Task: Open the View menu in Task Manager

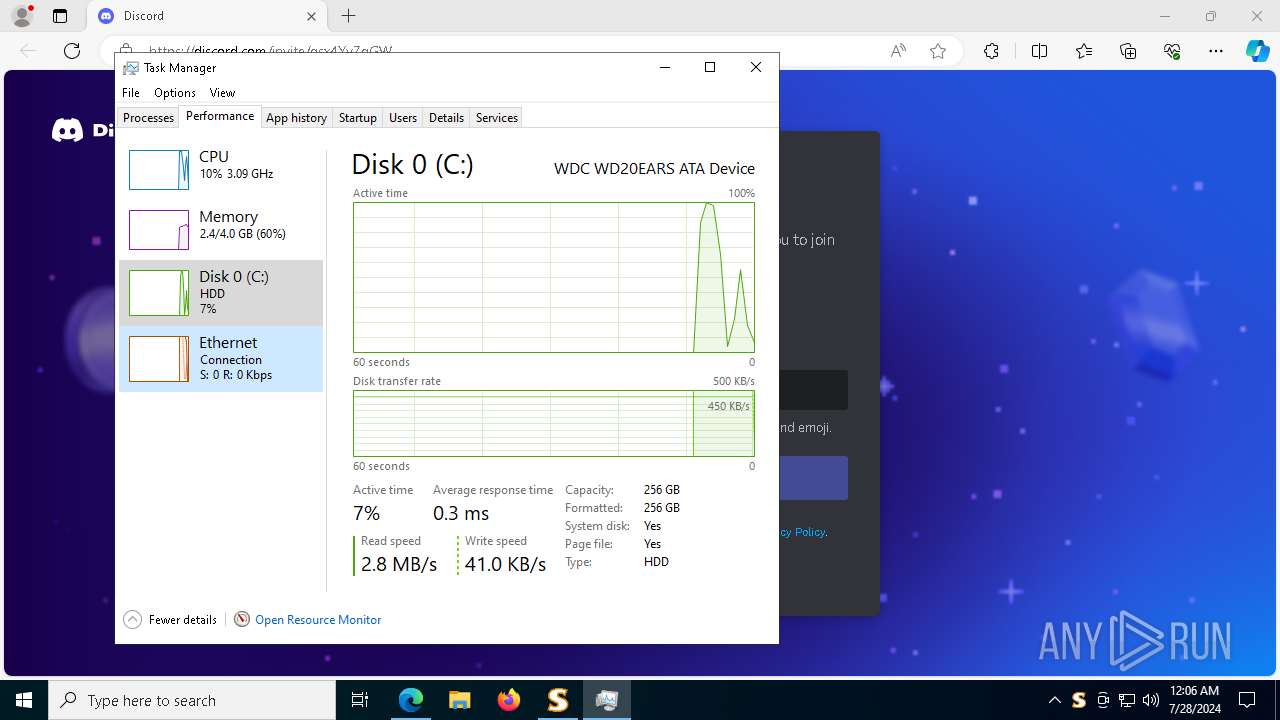Action: tap(222, 93)
